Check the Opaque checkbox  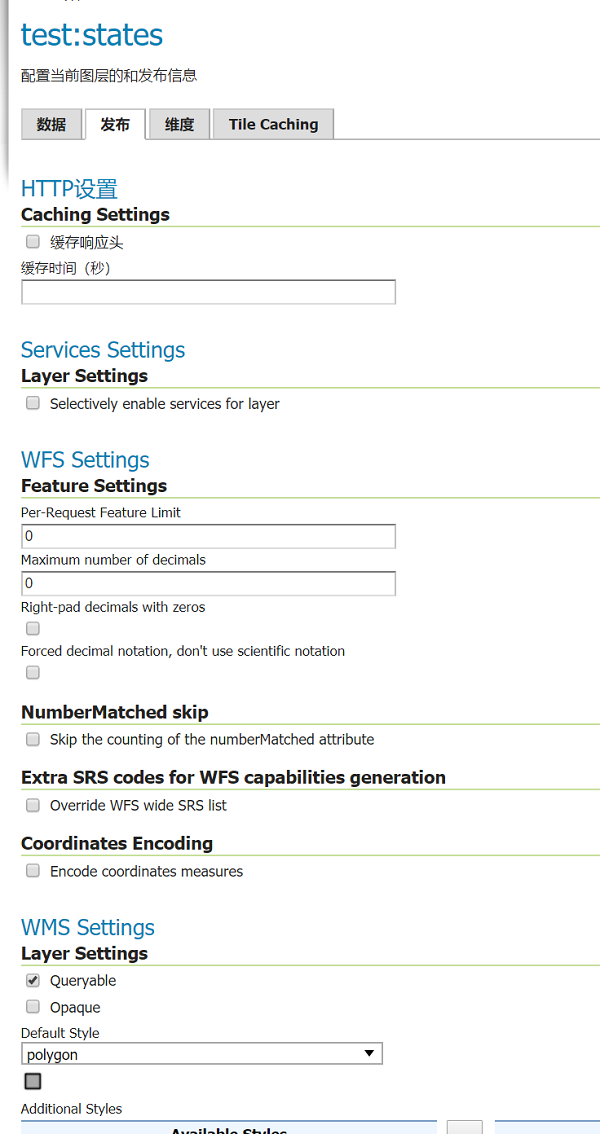tap(33, 1008)
